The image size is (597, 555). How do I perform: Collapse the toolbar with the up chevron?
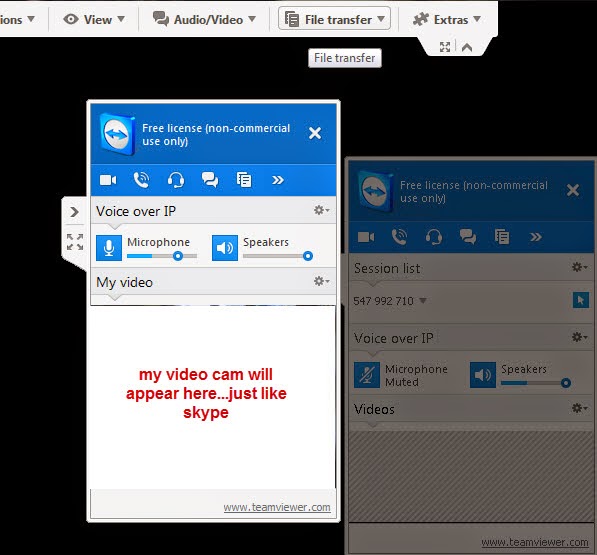click(x=467, y=47)
